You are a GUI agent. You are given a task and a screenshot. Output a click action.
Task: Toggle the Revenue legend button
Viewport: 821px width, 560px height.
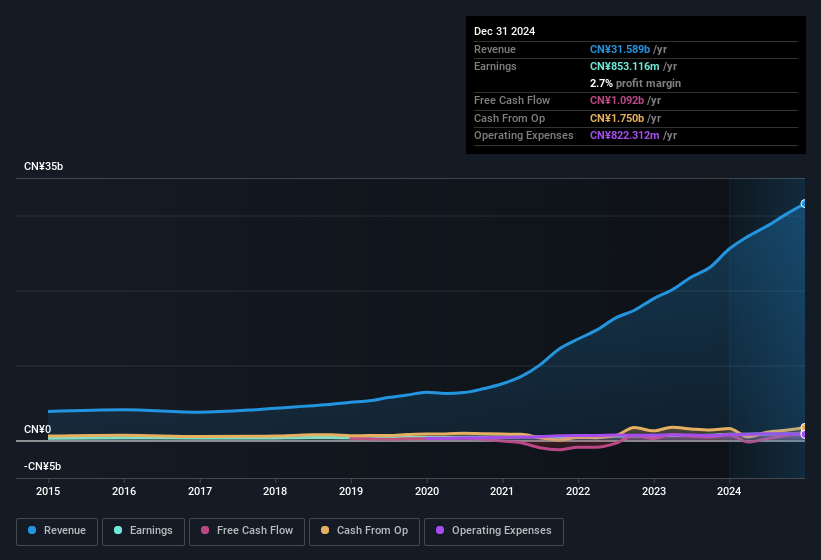click(57, 531)
